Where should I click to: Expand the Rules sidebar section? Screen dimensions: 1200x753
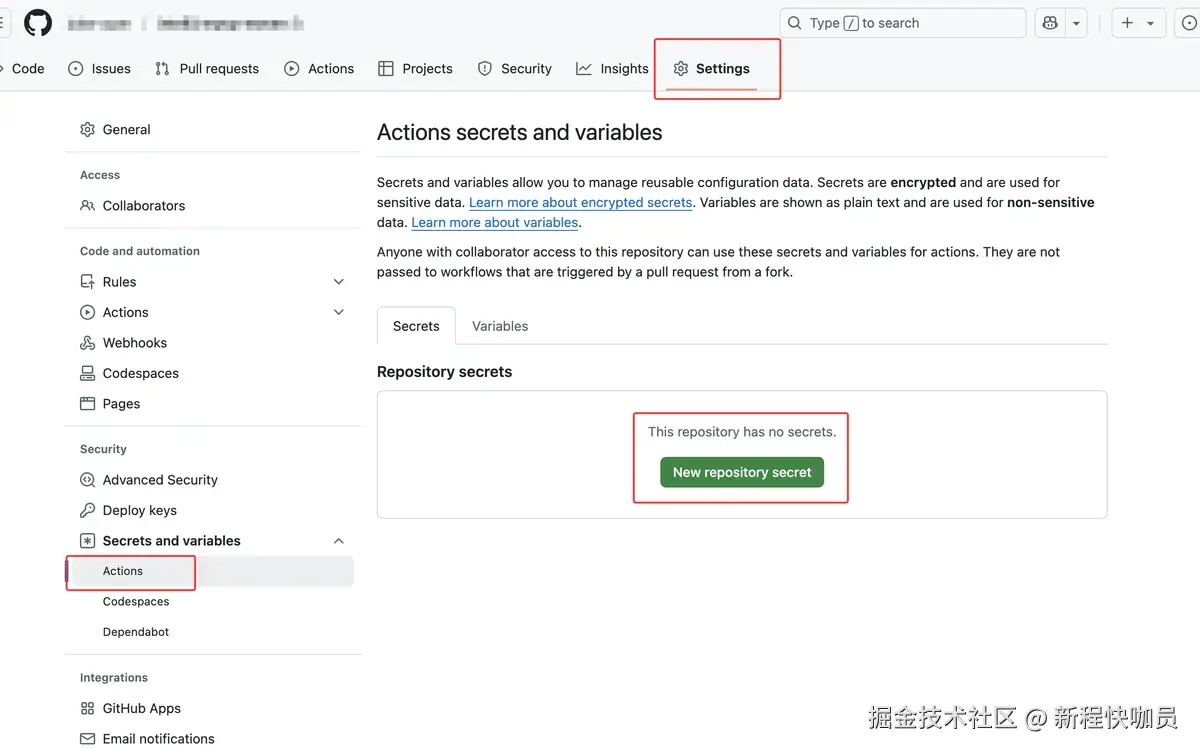tap(339, 282)
